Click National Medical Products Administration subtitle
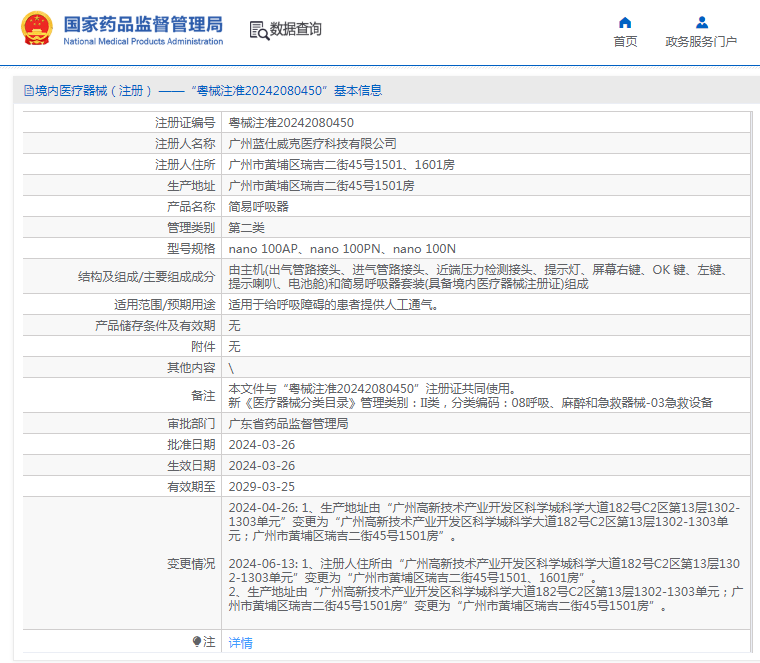The width and height of the screenshot is (760, 663). (x=143, y=42)
